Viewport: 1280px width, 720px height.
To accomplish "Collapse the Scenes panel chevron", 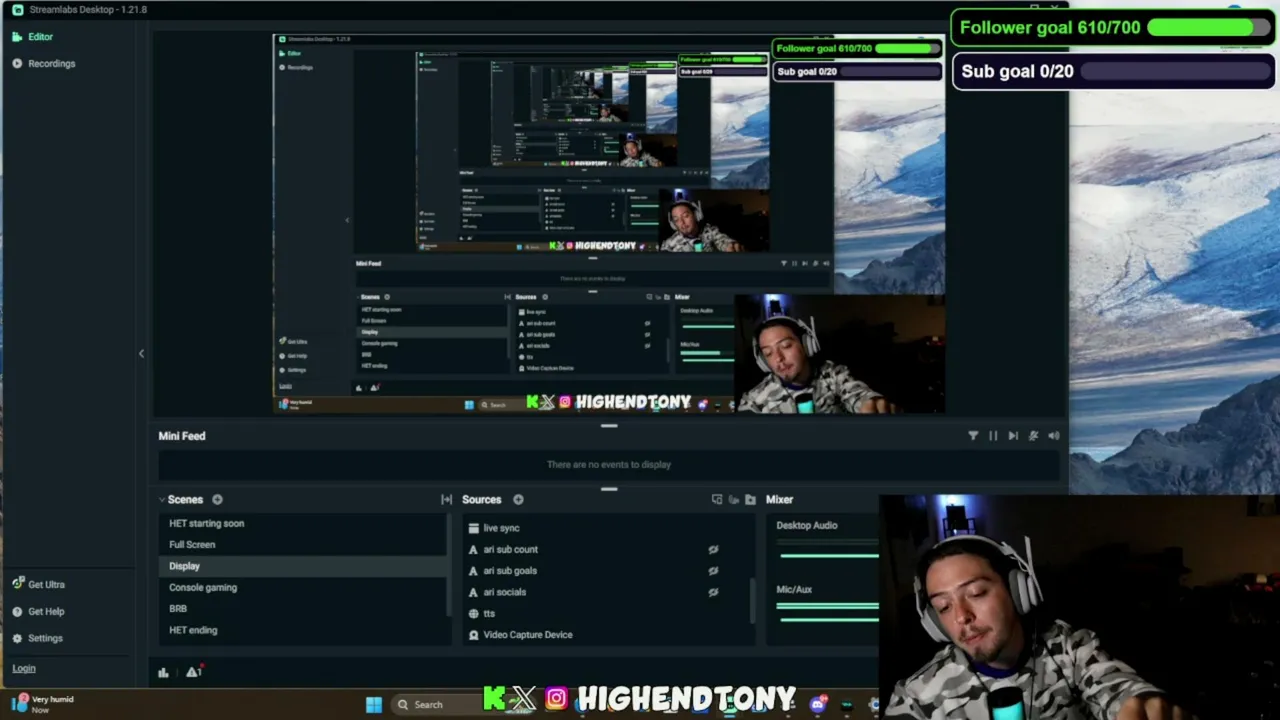I will [x=162, y=499].
